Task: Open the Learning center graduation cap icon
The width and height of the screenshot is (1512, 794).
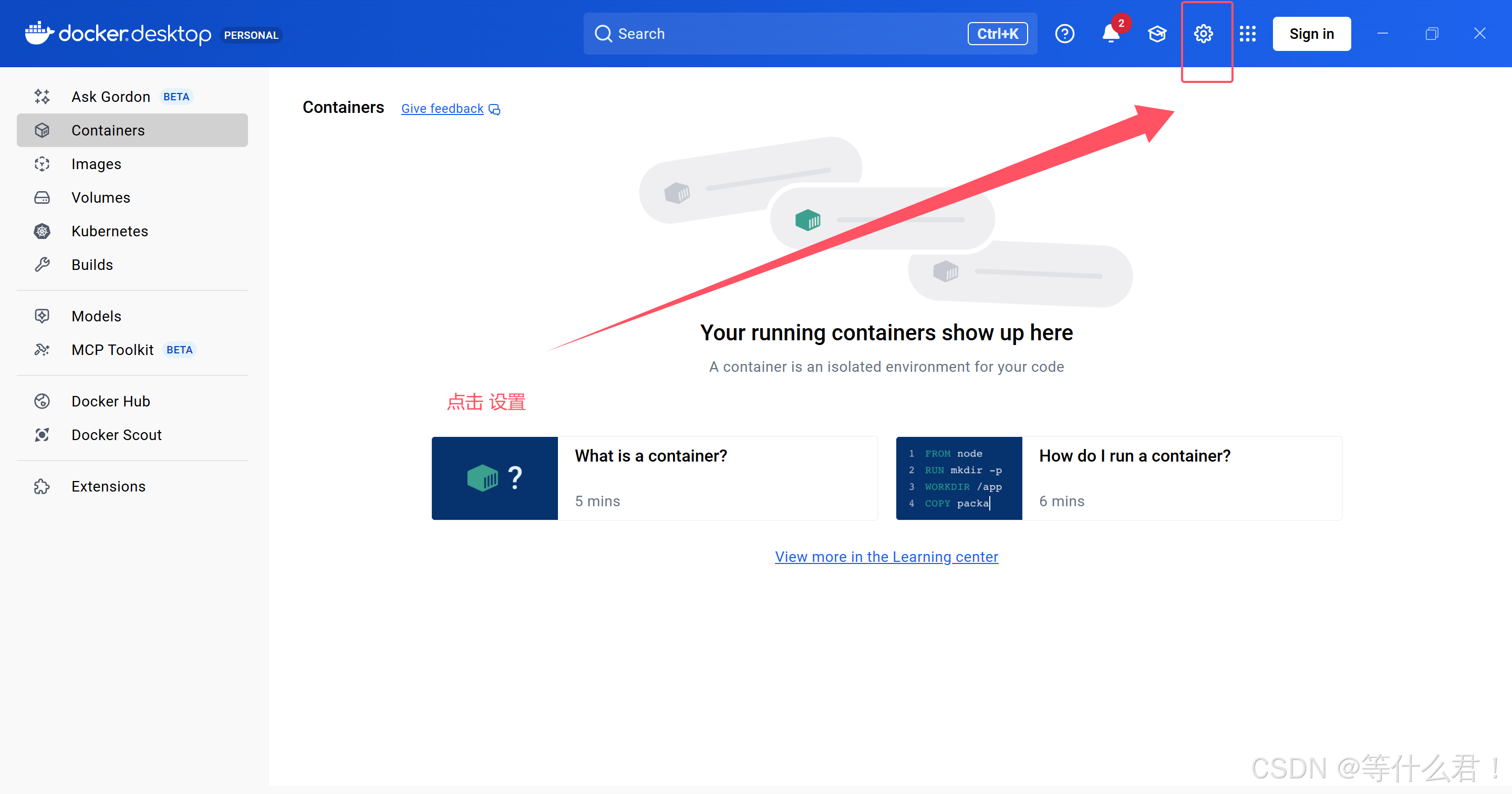Action: [x=1157, y=34]
